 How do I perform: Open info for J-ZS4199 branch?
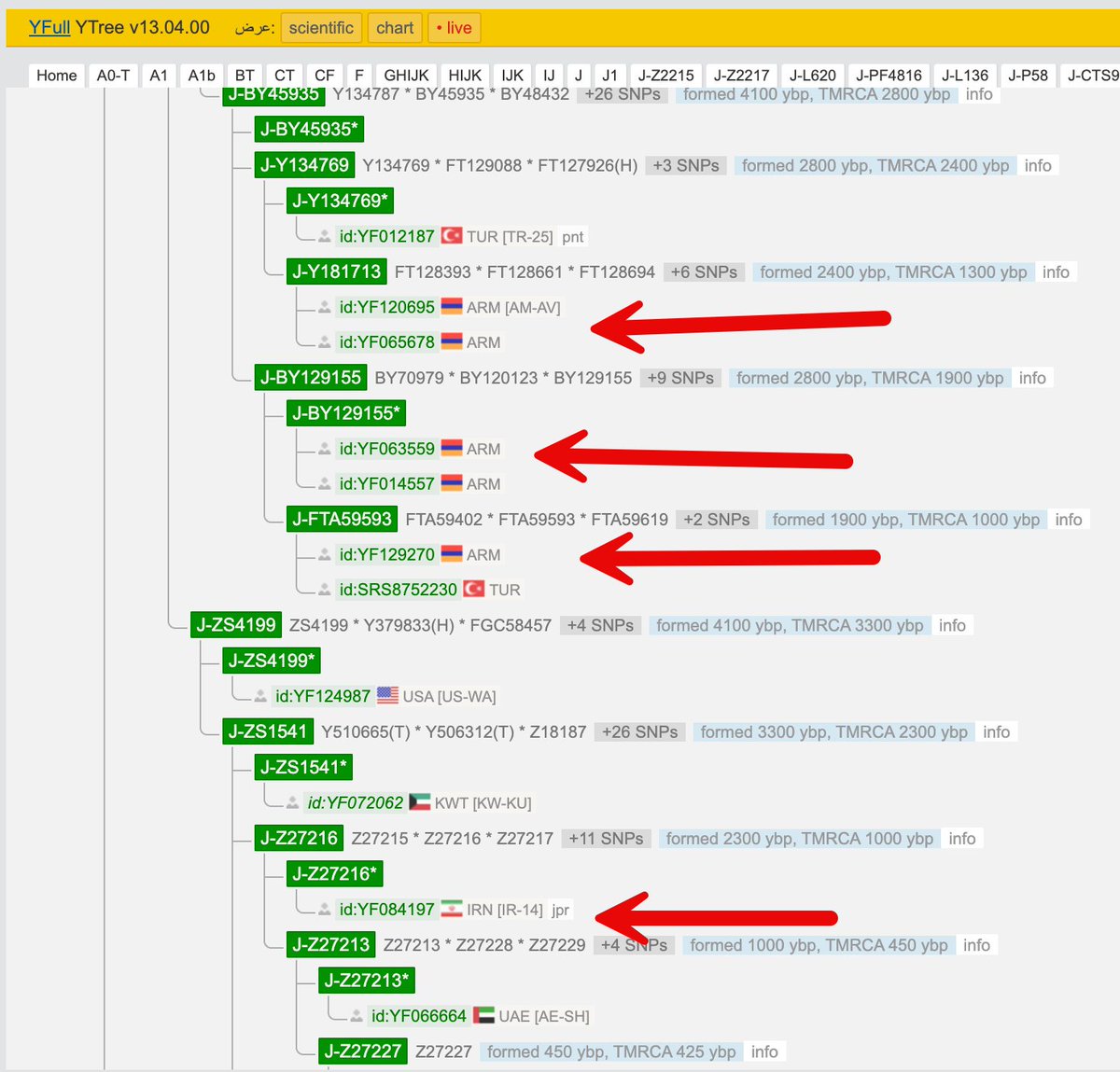(952, 625)
